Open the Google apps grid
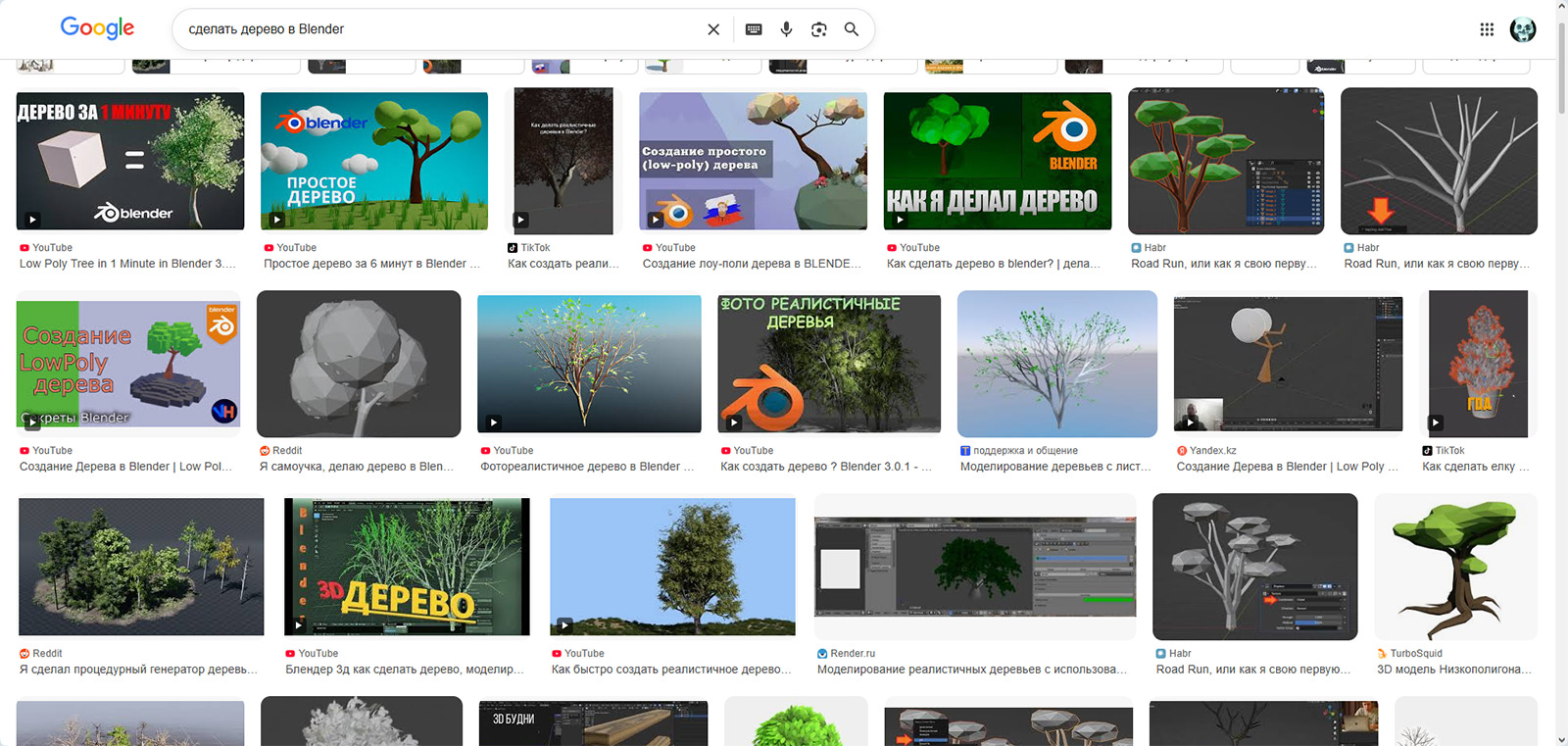The height and width of the screenshot is (746, 1568). coord(1487,29)
